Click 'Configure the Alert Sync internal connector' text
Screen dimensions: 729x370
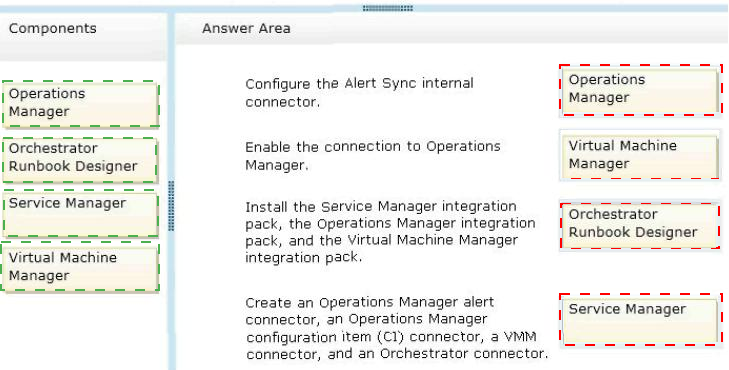359,92
